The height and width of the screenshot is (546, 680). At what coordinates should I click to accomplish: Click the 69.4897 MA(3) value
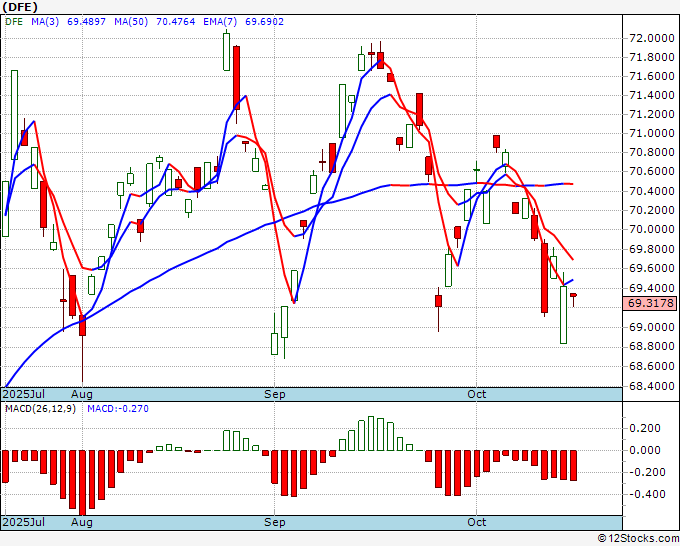coord(86,22)
